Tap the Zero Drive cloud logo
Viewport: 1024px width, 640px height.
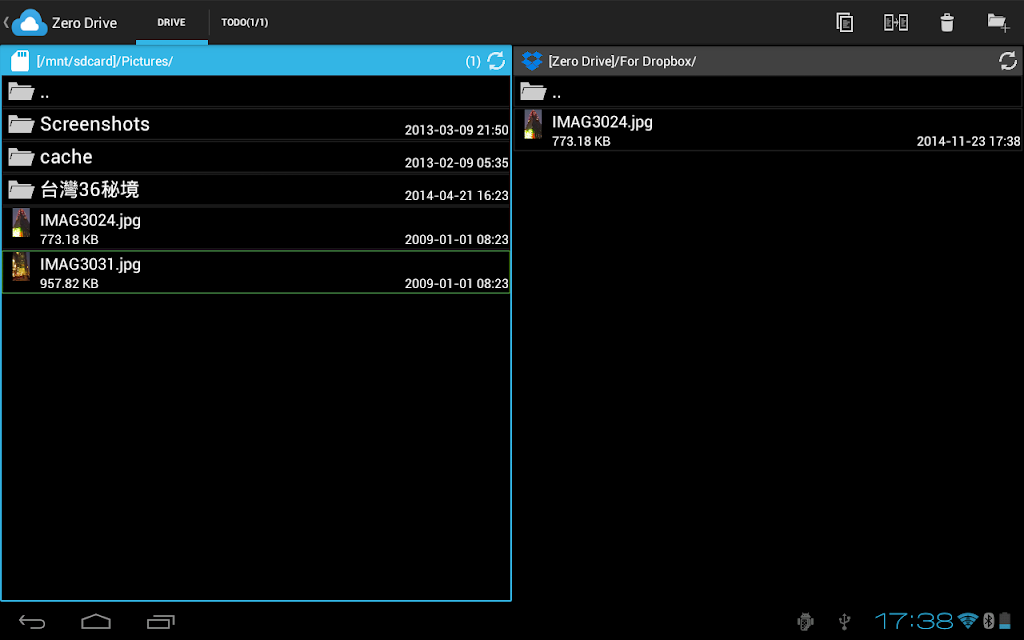29,22
